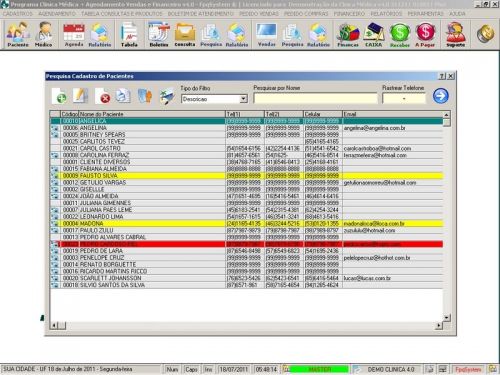
Task: Click the red A Pagar dollar icon
Action: point(425,34)
